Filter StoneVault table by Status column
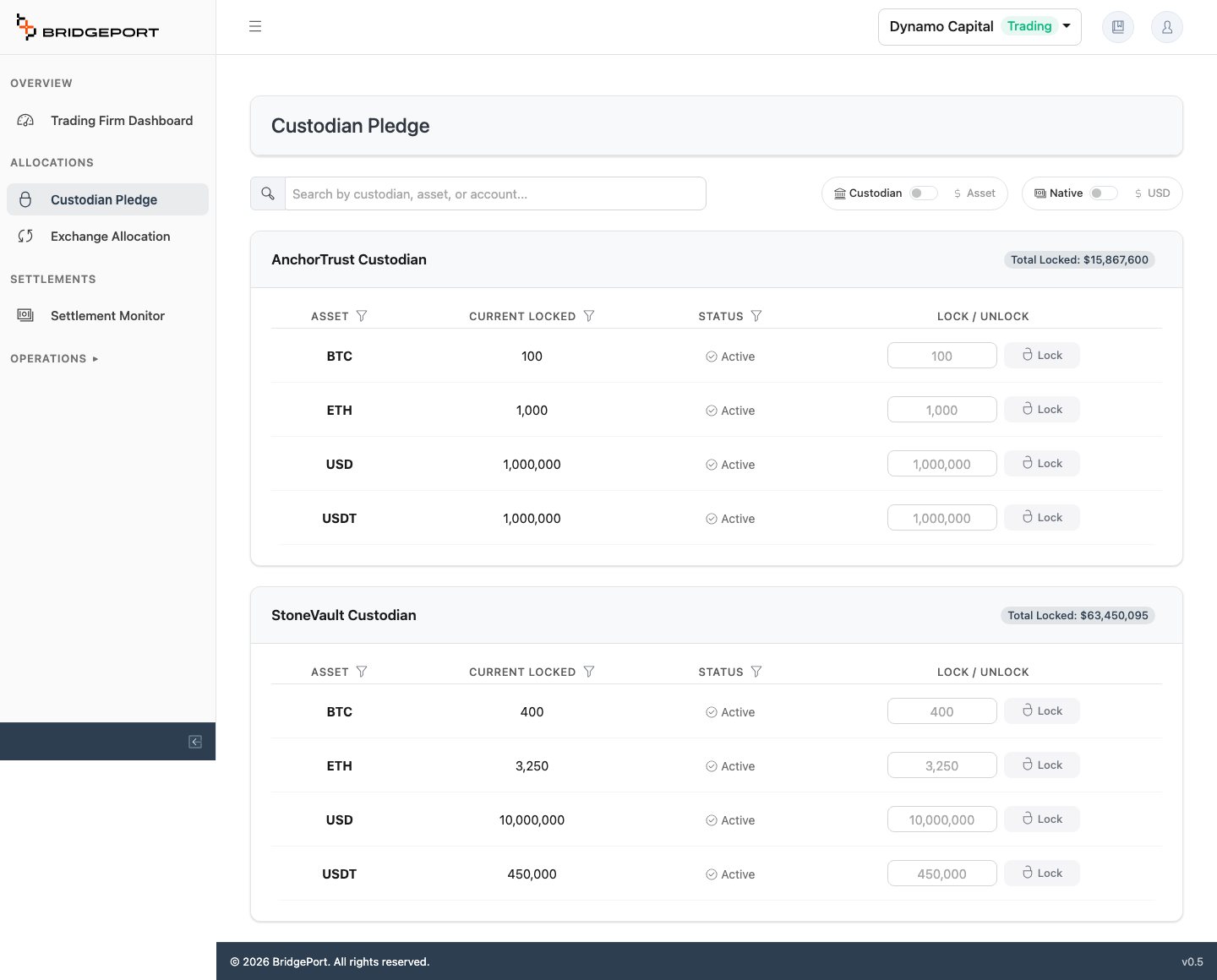 tap(756, 672)
